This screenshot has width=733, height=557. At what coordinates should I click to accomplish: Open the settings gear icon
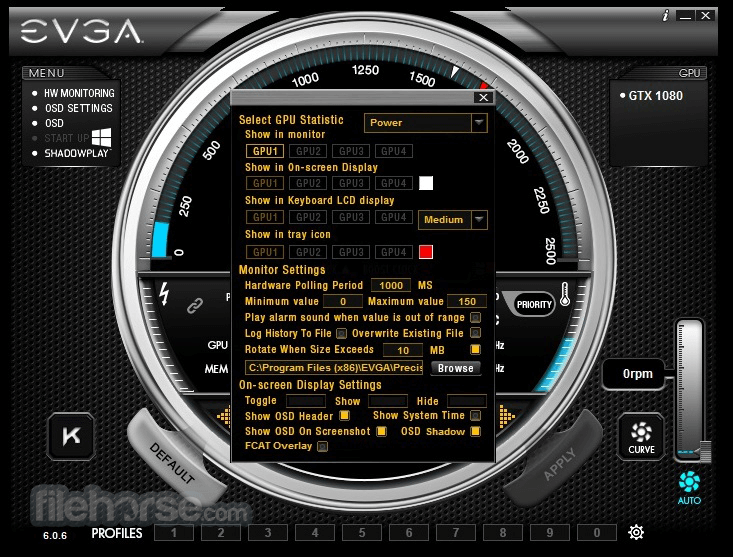click(636, 532)
